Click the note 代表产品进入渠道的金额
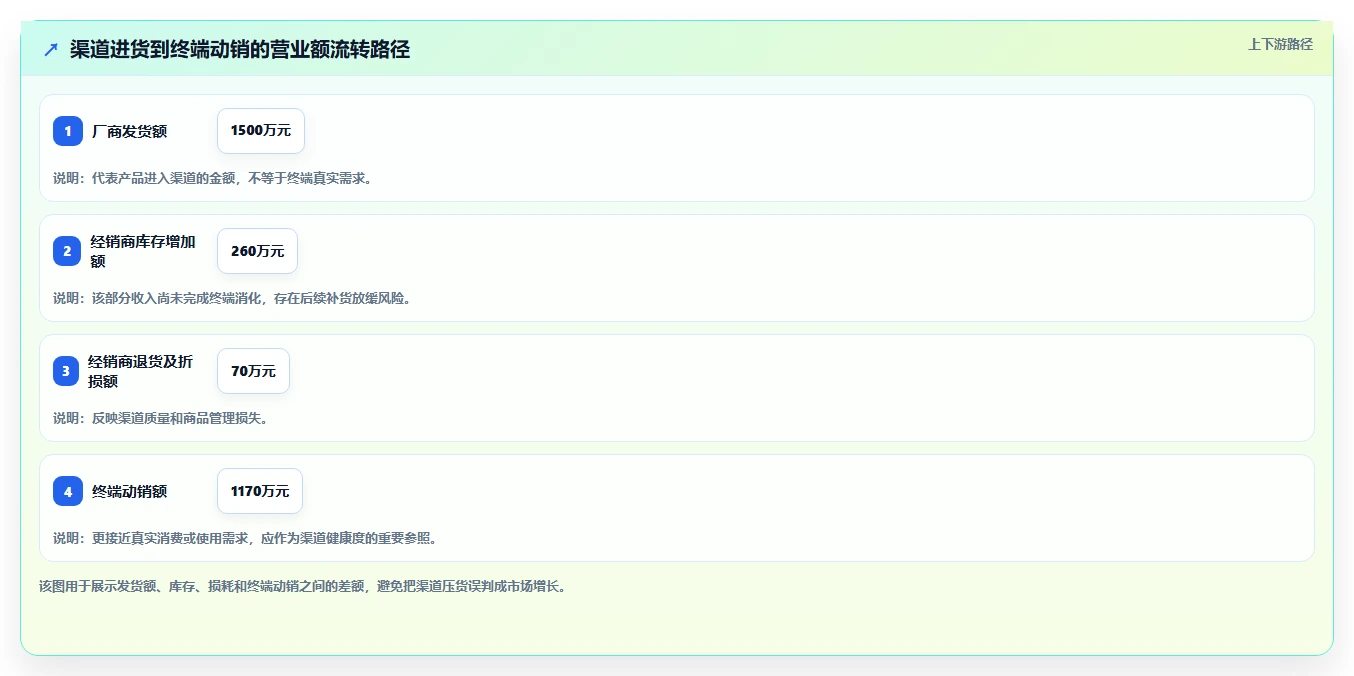The image size is (1354, 676). (x=163, y=178)
